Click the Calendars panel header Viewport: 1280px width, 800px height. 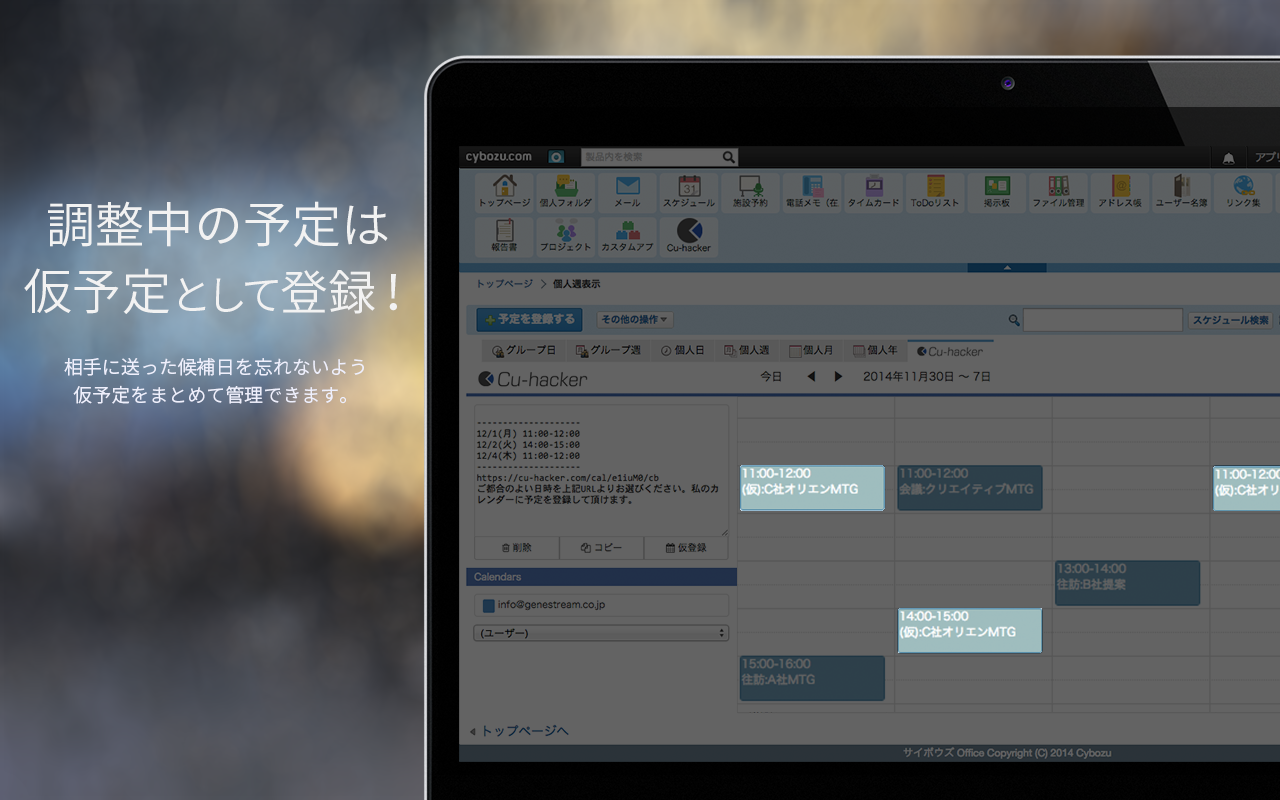tap(601, 577)
